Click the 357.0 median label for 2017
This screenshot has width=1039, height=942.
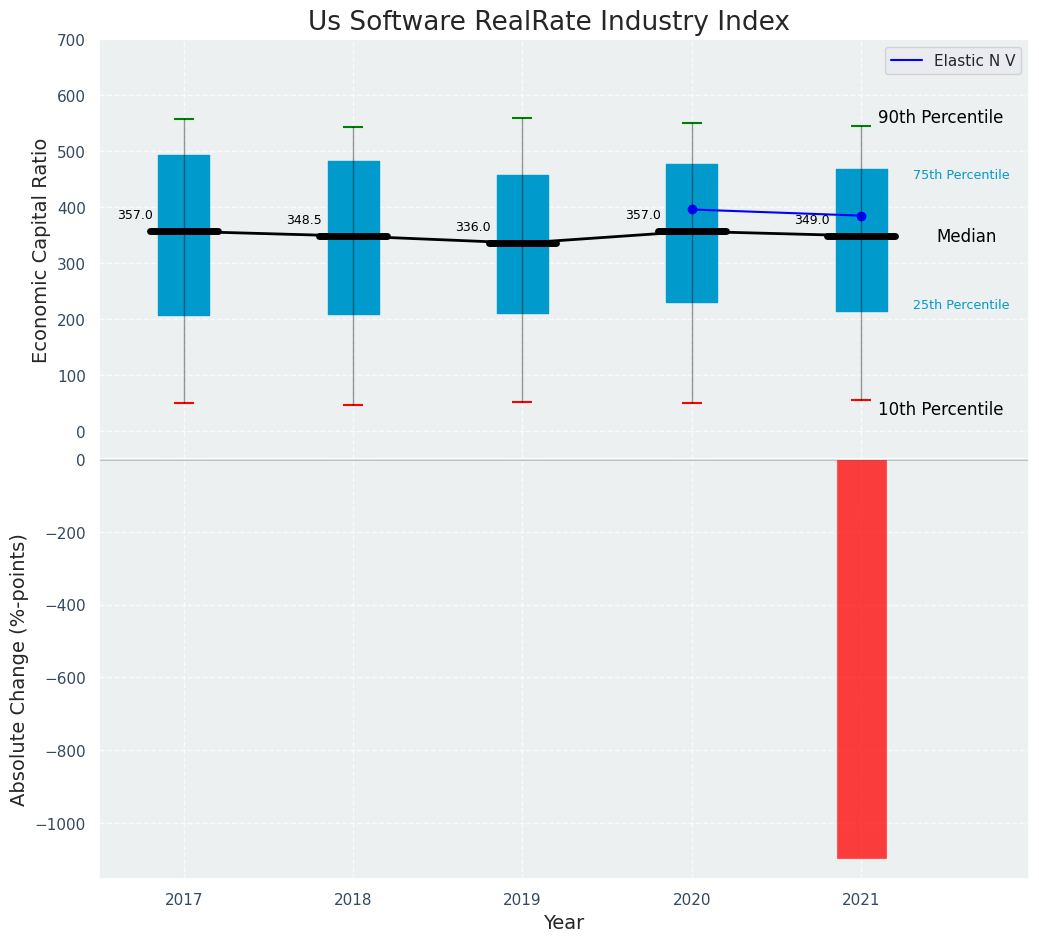tap(135, 215)
